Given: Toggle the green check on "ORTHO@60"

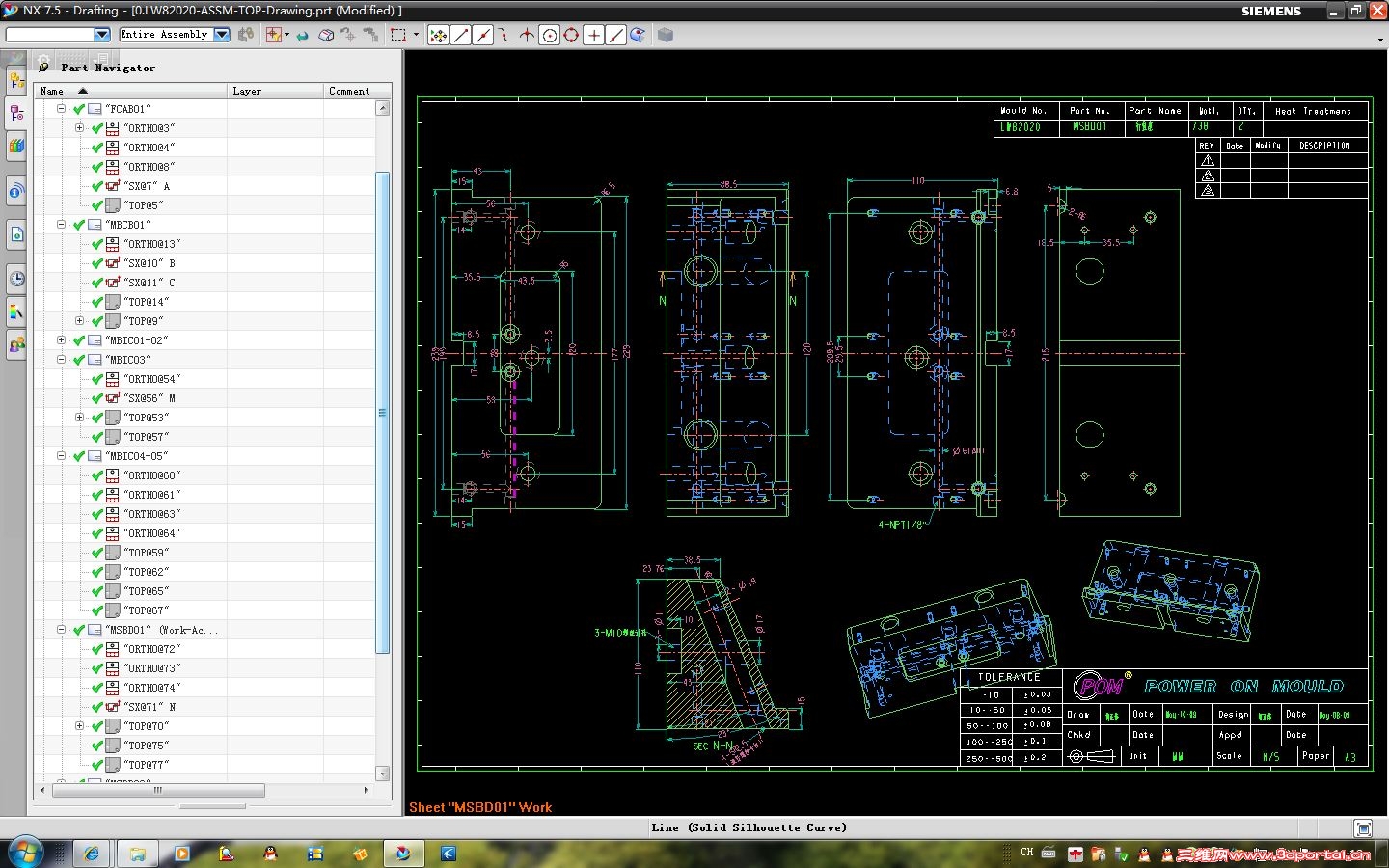Looking at the screenshot, I should pyautogui.click(x=97, y=475).
